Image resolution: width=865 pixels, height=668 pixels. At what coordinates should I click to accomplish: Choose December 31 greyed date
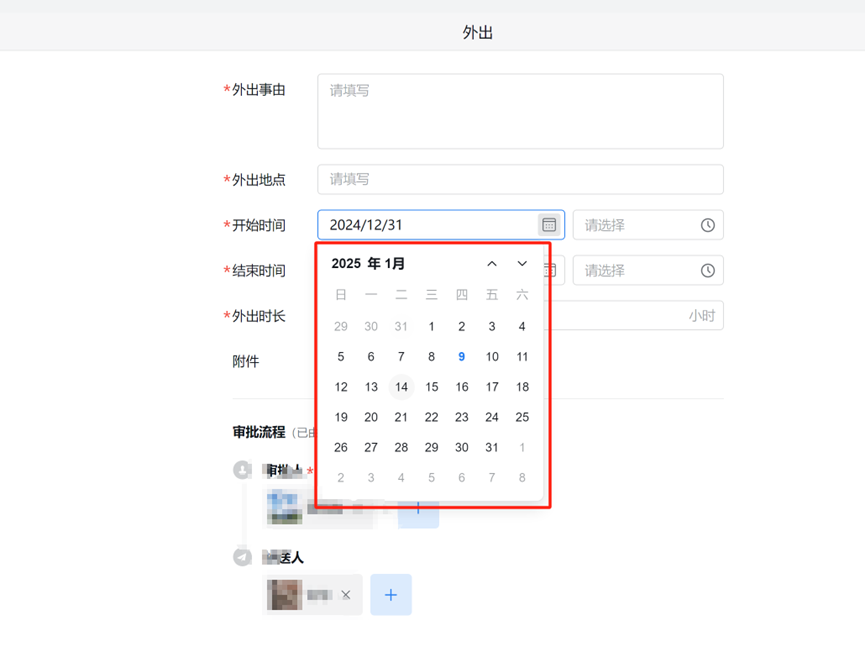point(401,327)
